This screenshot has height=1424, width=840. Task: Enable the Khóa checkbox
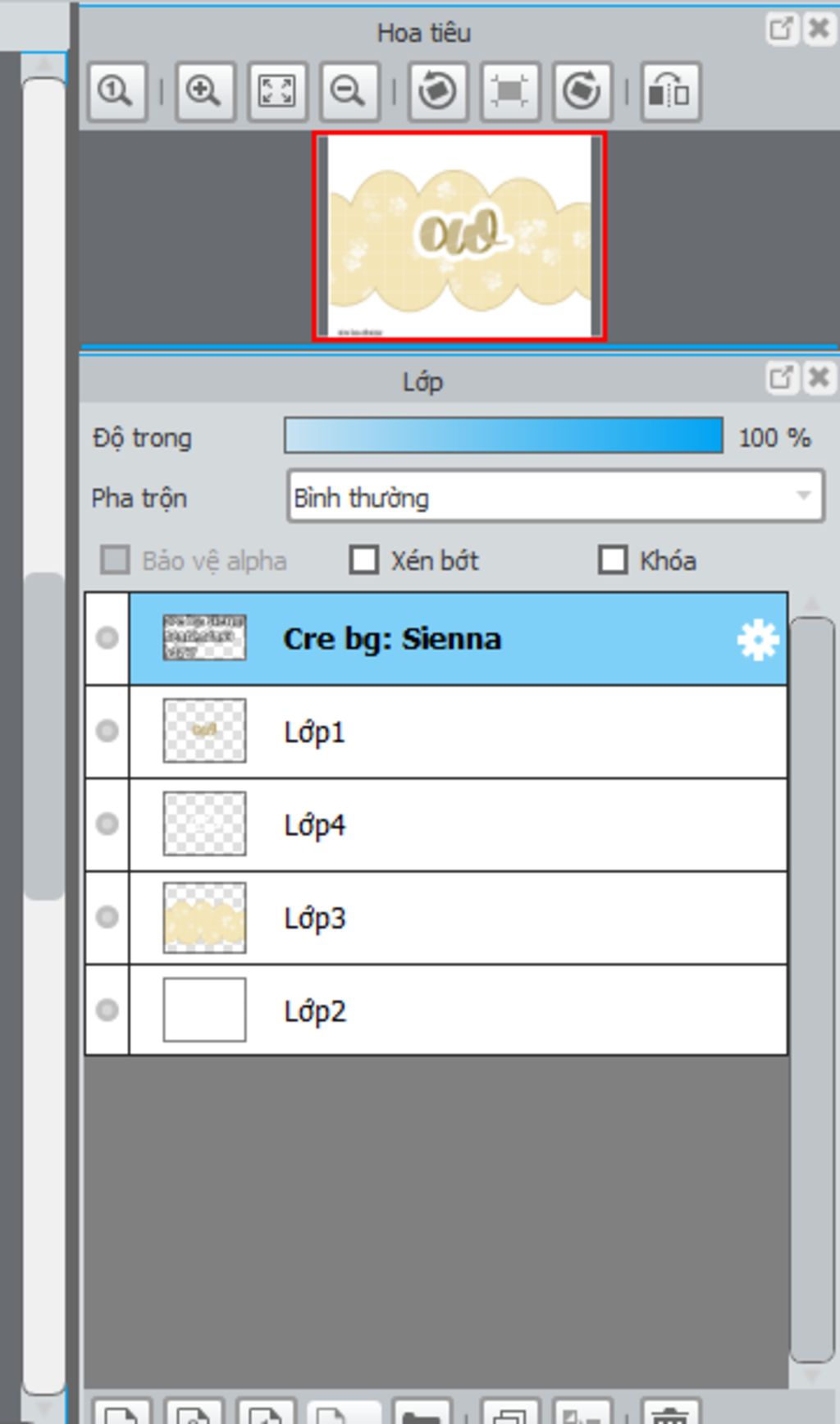click(x=613, y=560)
